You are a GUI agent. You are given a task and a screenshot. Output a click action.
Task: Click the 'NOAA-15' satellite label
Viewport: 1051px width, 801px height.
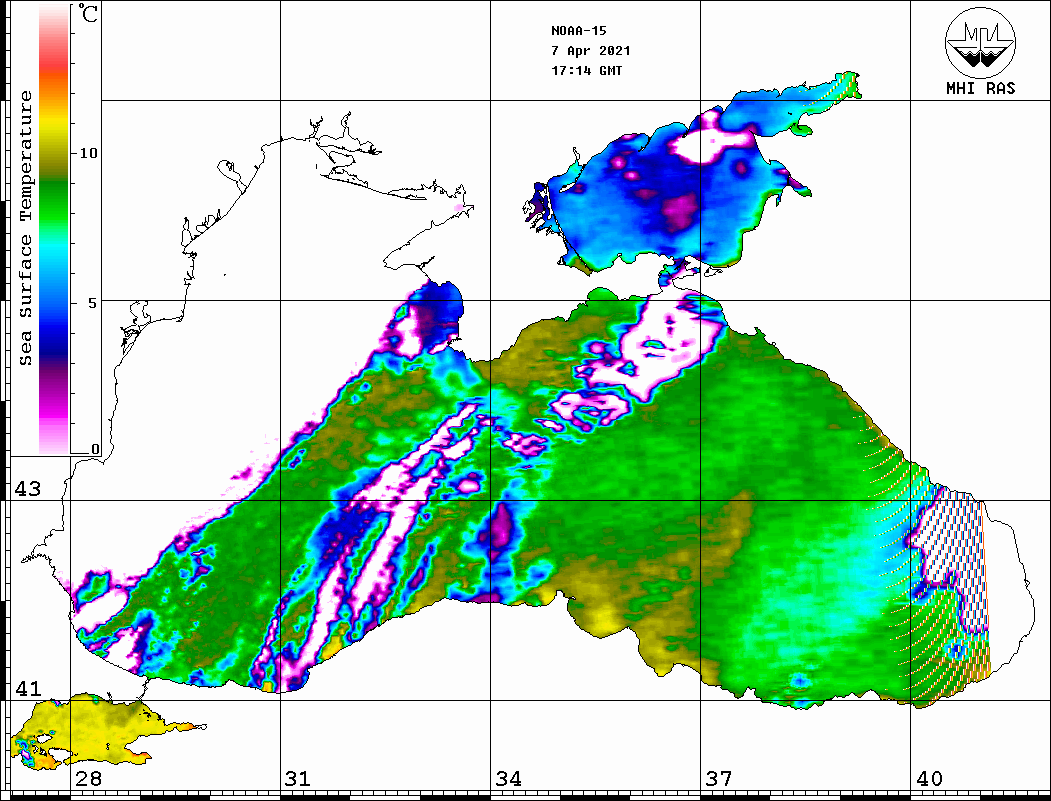[578, 31]
